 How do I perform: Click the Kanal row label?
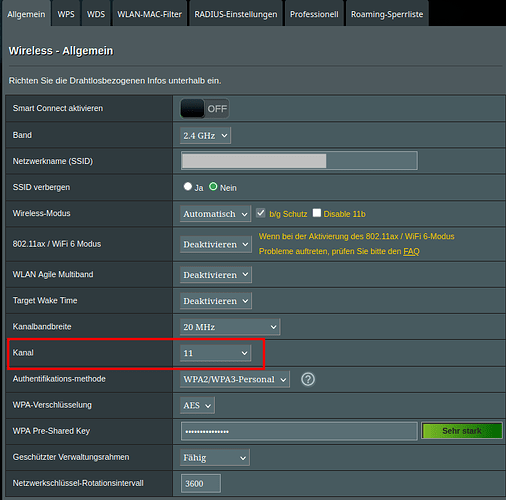[23, 353]
